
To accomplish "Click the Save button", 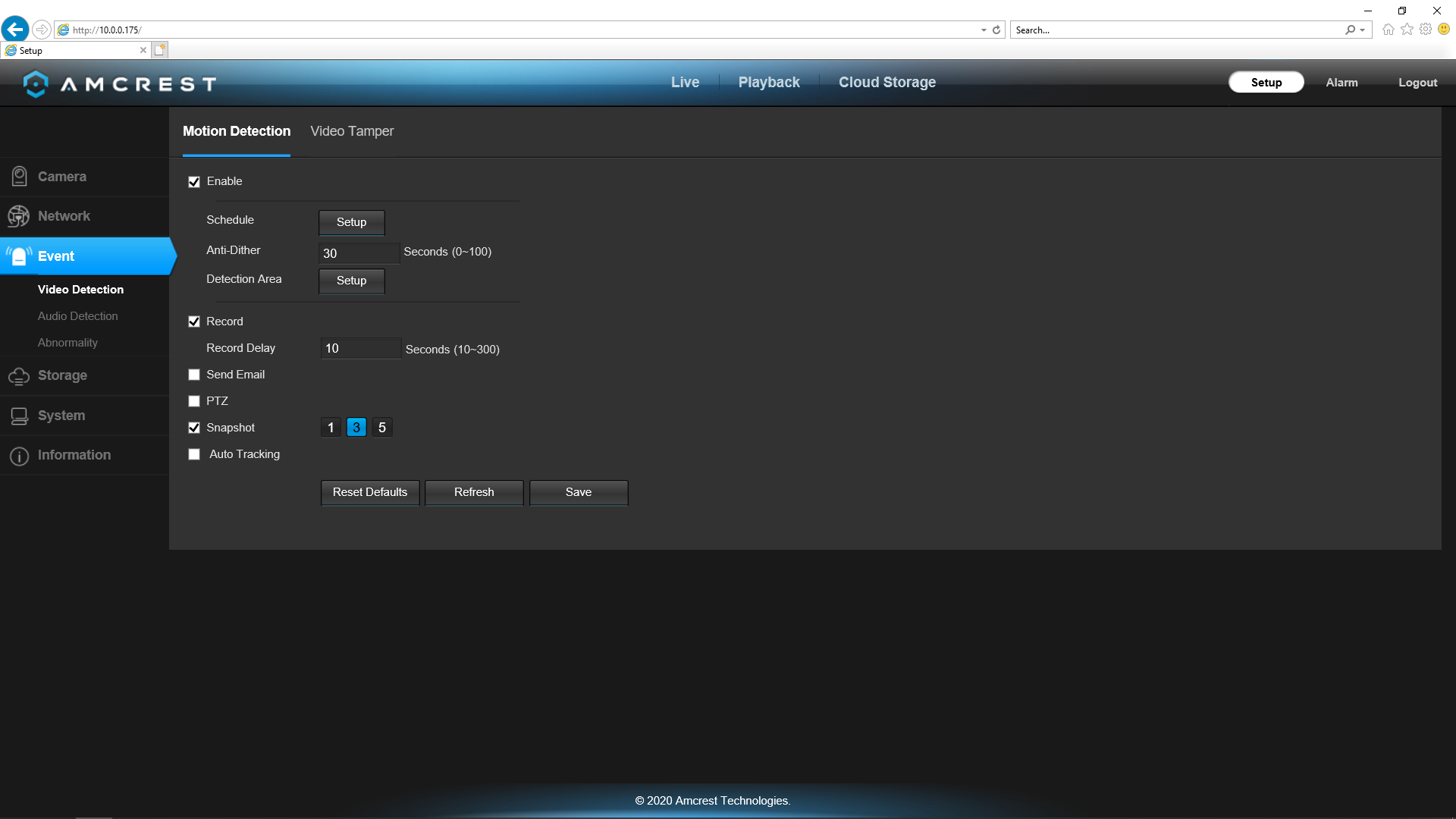I will tap(579, 492).
